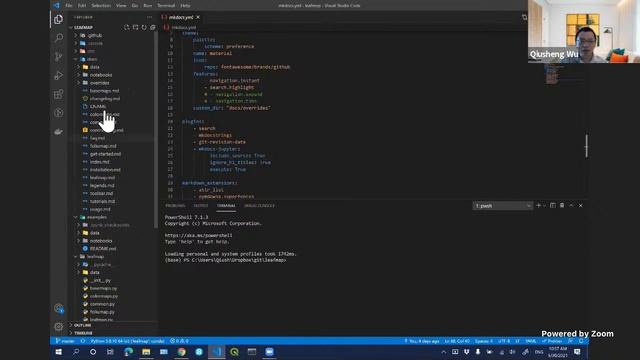This screenshot has height=360, width=640.
Task: Switch to the PROBLEMS panel tab
Action: [175, 206]
